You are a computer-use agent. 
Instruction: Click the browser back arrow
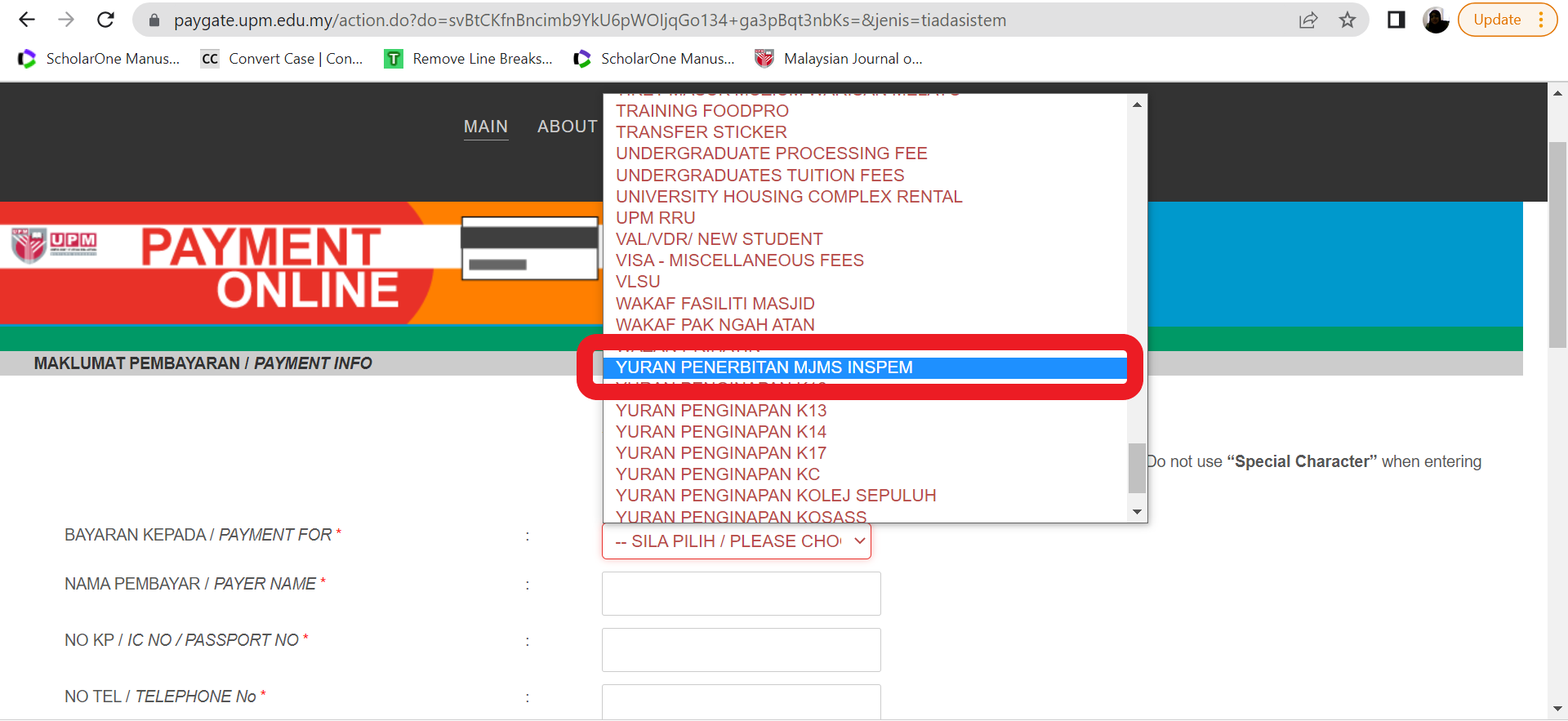click(27, 20)
